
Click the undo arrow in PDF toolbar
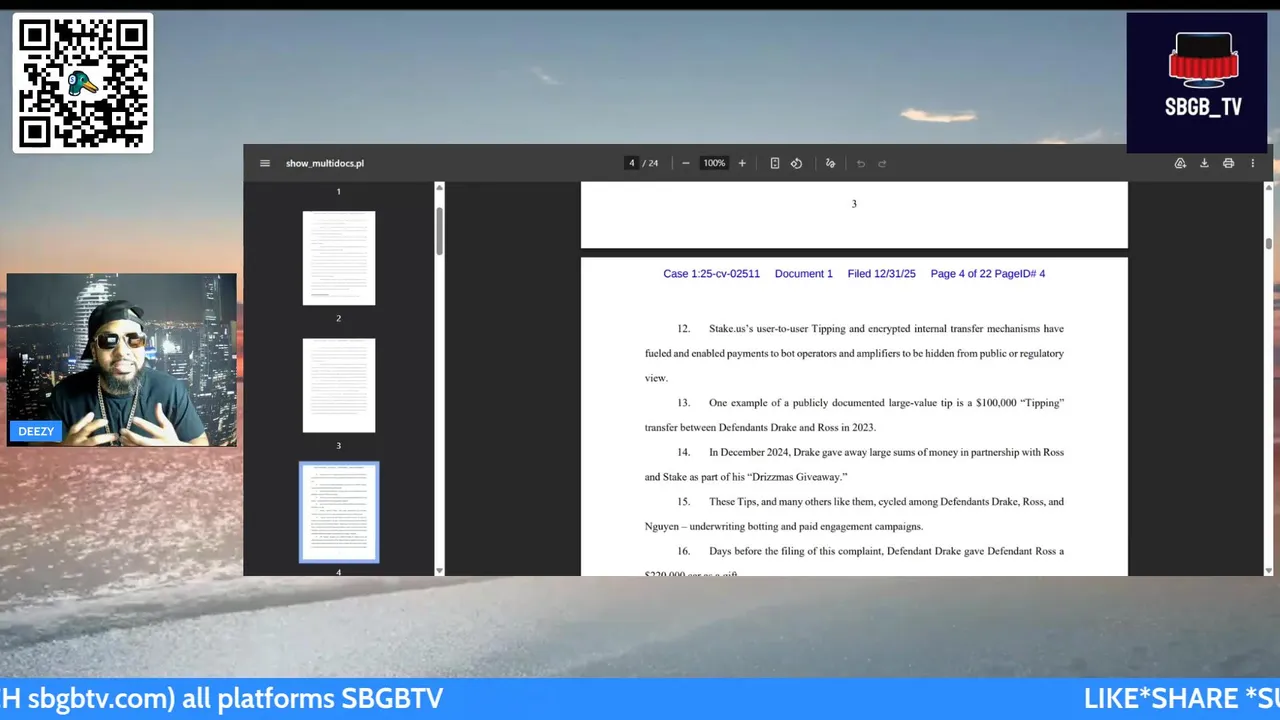[860, 163]
